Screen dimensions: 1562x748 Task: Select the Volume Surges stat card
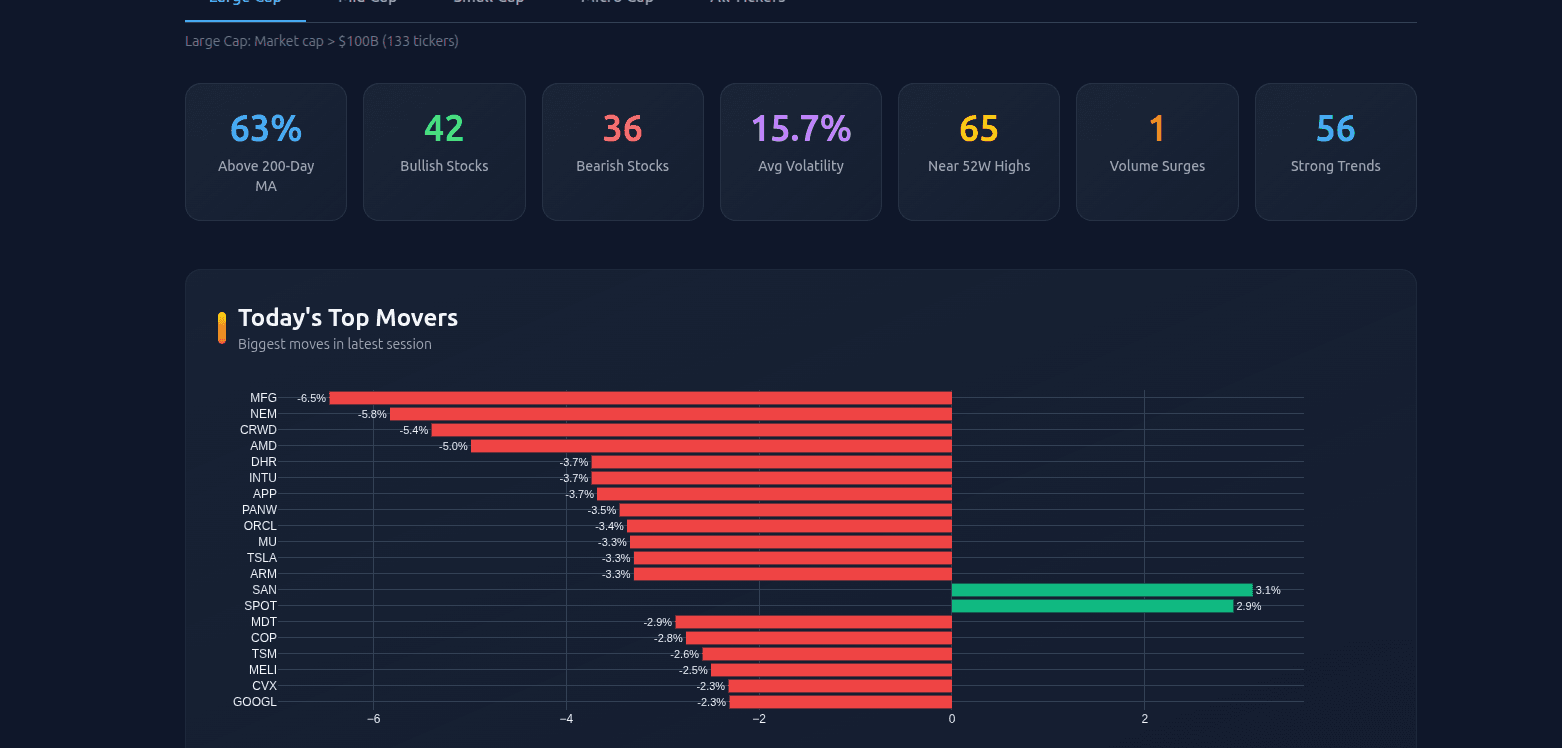coord(1157,151)
